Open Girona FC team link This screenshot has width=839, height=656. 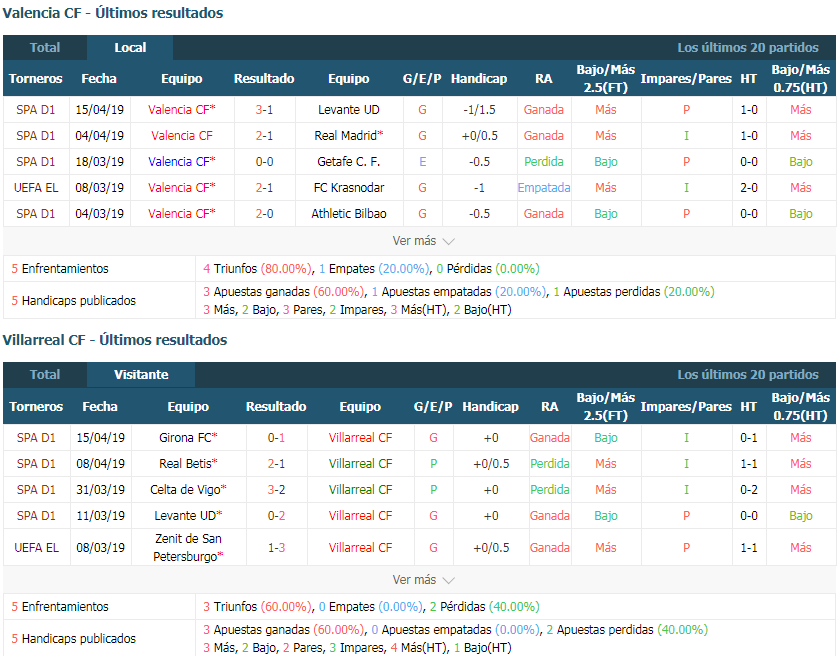pyautogui.click(x=188, y=438)
